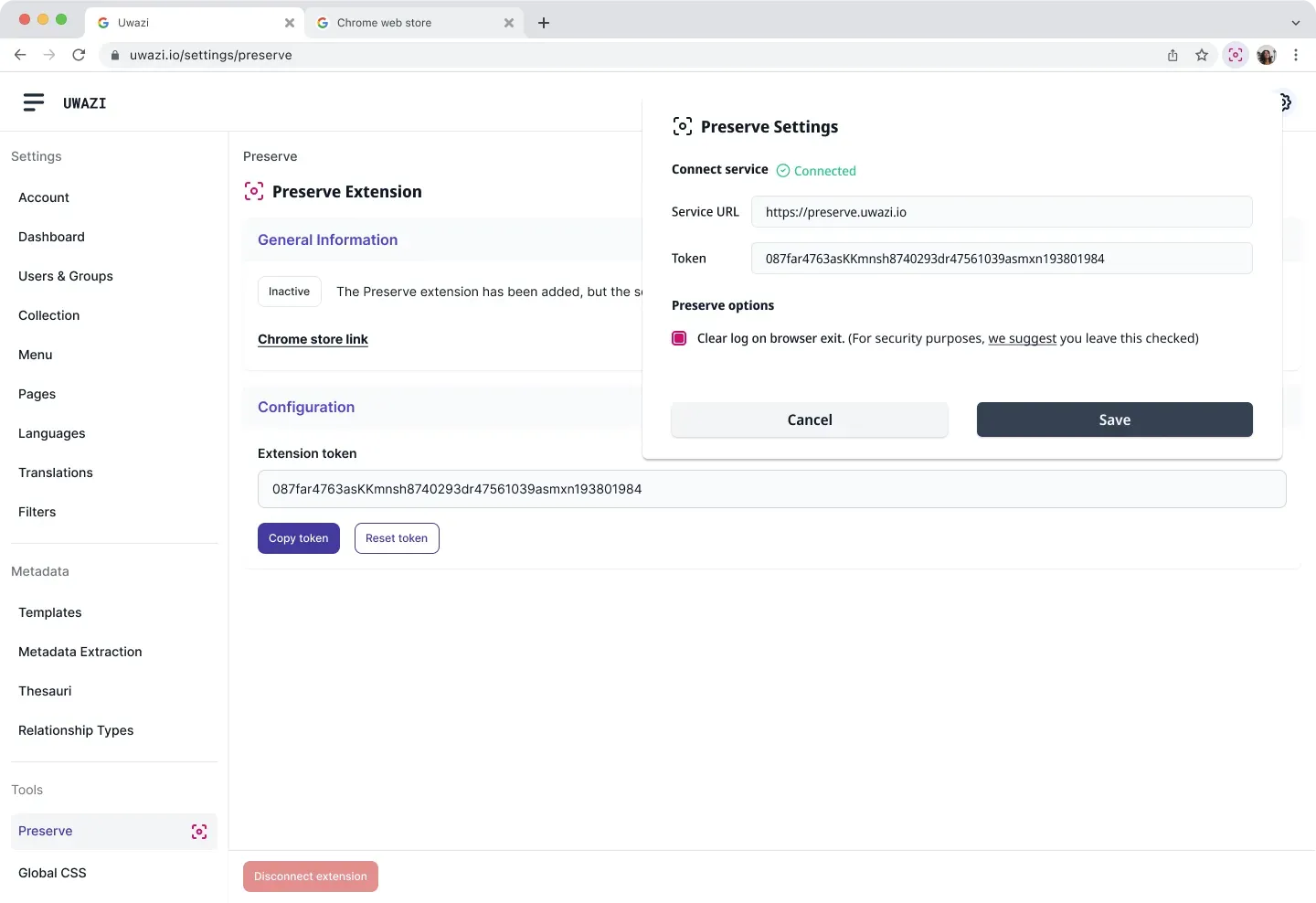Image resolution: width=1316 pixels, height=903 pixels.
Task: Reload the page with the refresh icon
Action: pos(79,55)
